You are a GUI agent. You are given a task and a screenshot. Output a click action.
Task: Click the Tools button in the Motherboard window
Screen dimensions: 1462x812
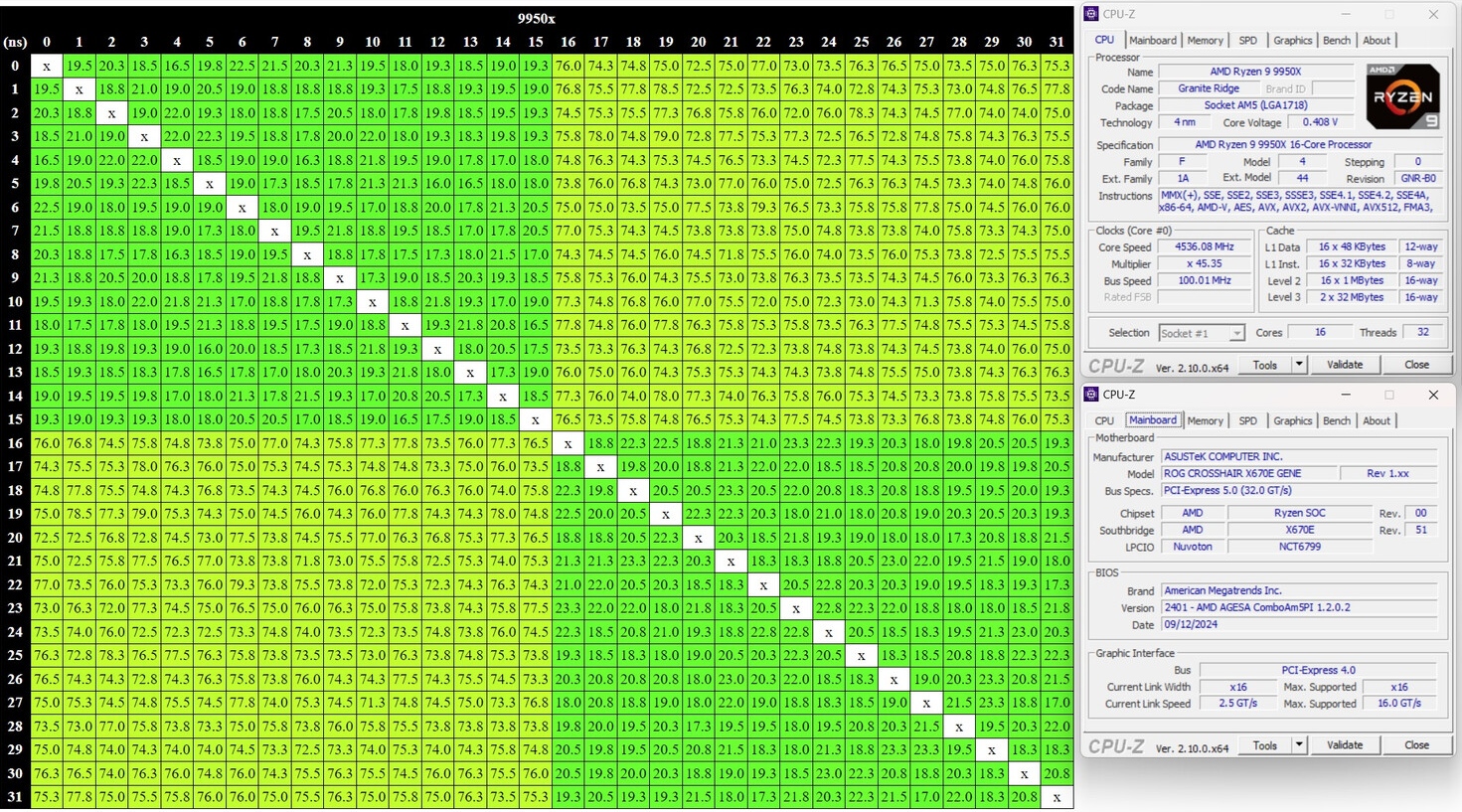click(1264, 745)
